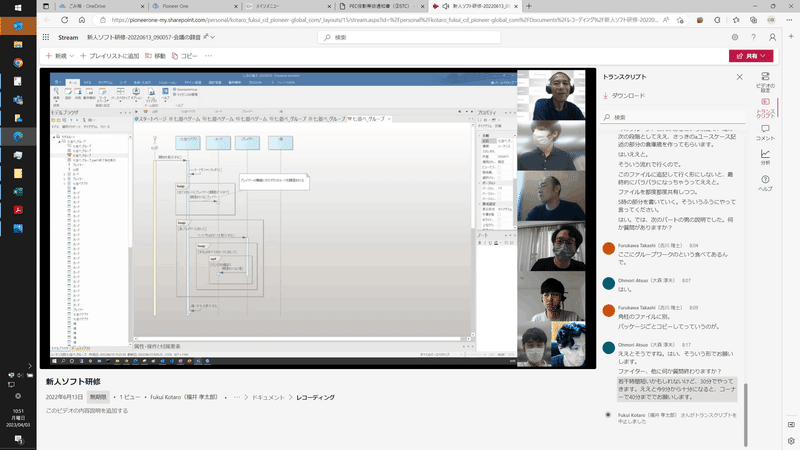The height and width of the screenshot is (450, 800).
Task: Close the 新人ソフト研修 browser tab
Action: (516, 6)
